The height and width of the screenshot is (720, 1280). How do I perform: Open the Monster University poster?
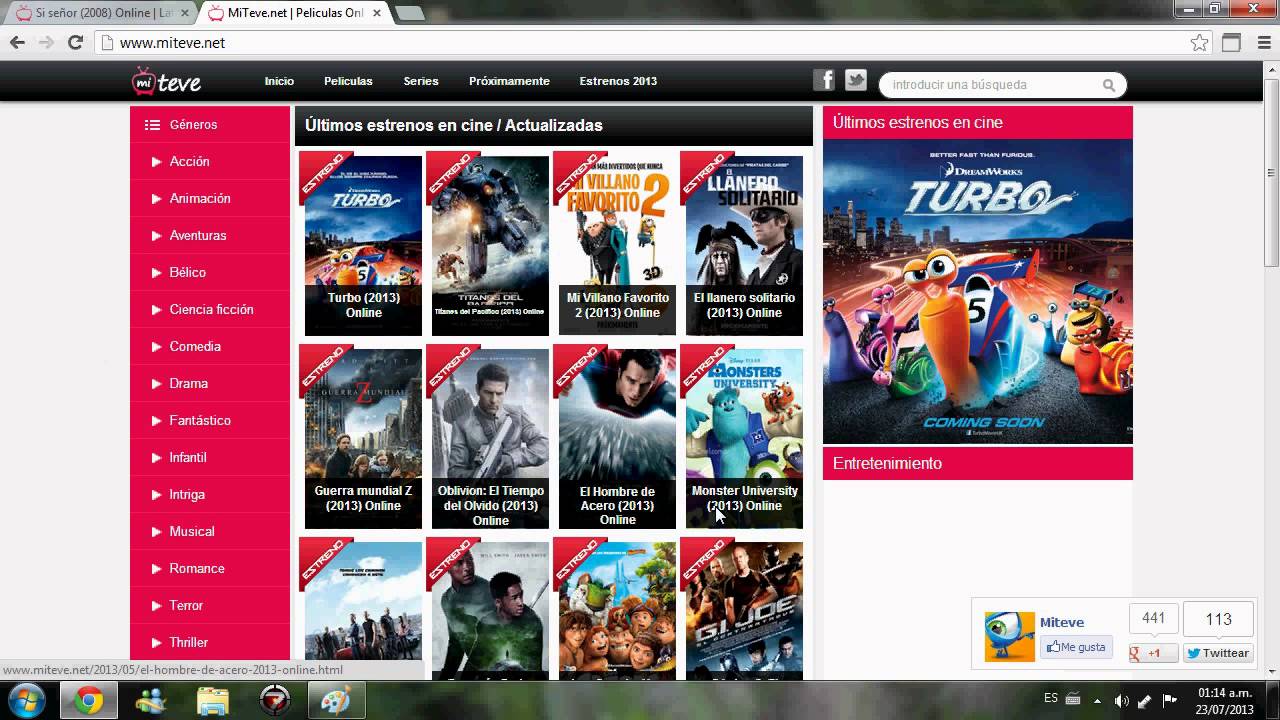[744, 438]
